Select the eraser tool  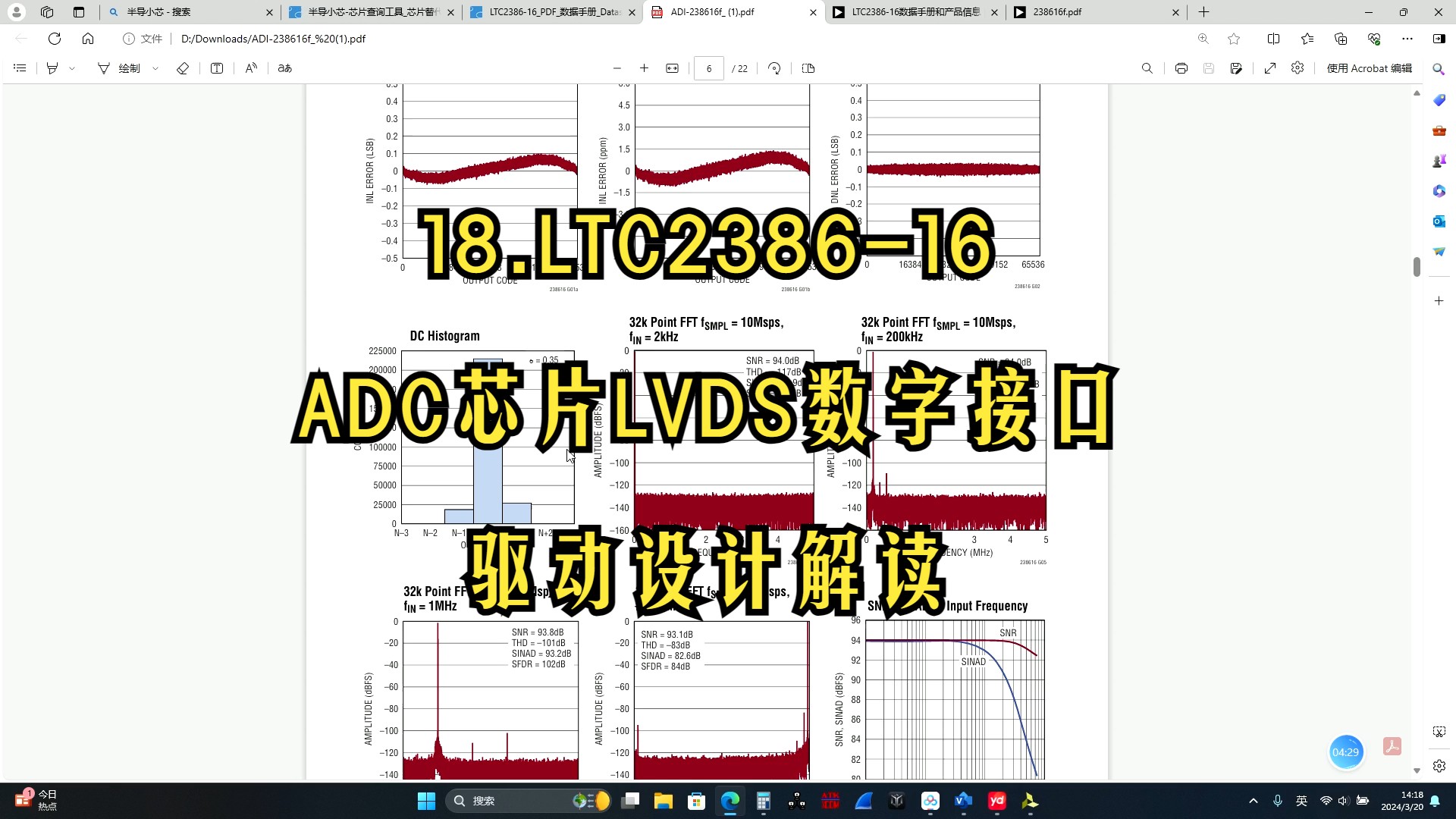[x=183, y=68]
